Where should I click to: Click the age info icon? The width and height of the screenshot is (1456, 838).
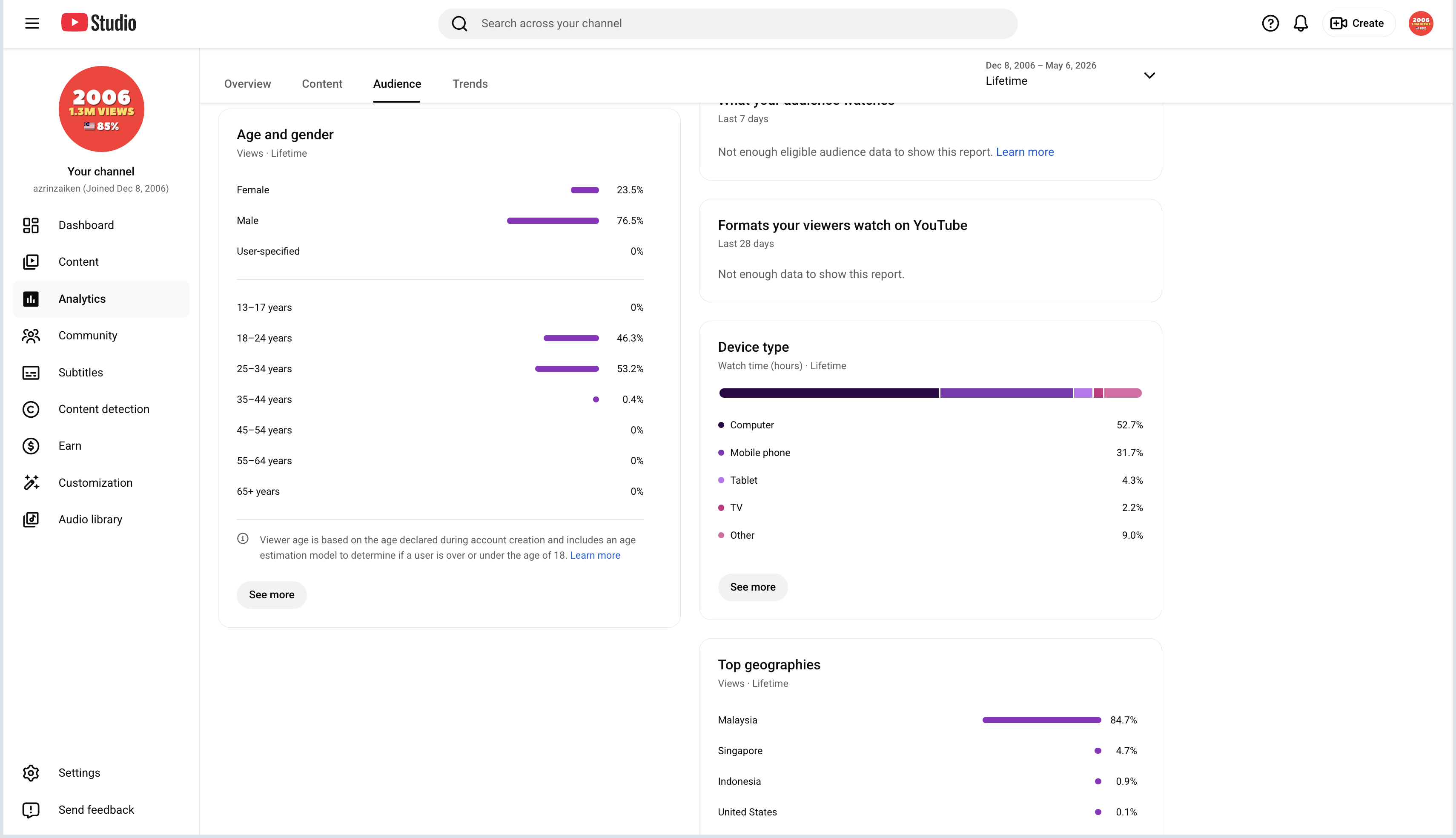point(243,539)
